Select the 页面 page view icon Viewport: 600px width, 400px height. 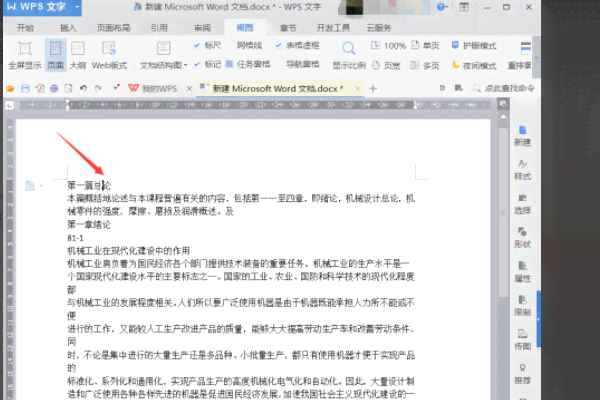coord(55,56)
